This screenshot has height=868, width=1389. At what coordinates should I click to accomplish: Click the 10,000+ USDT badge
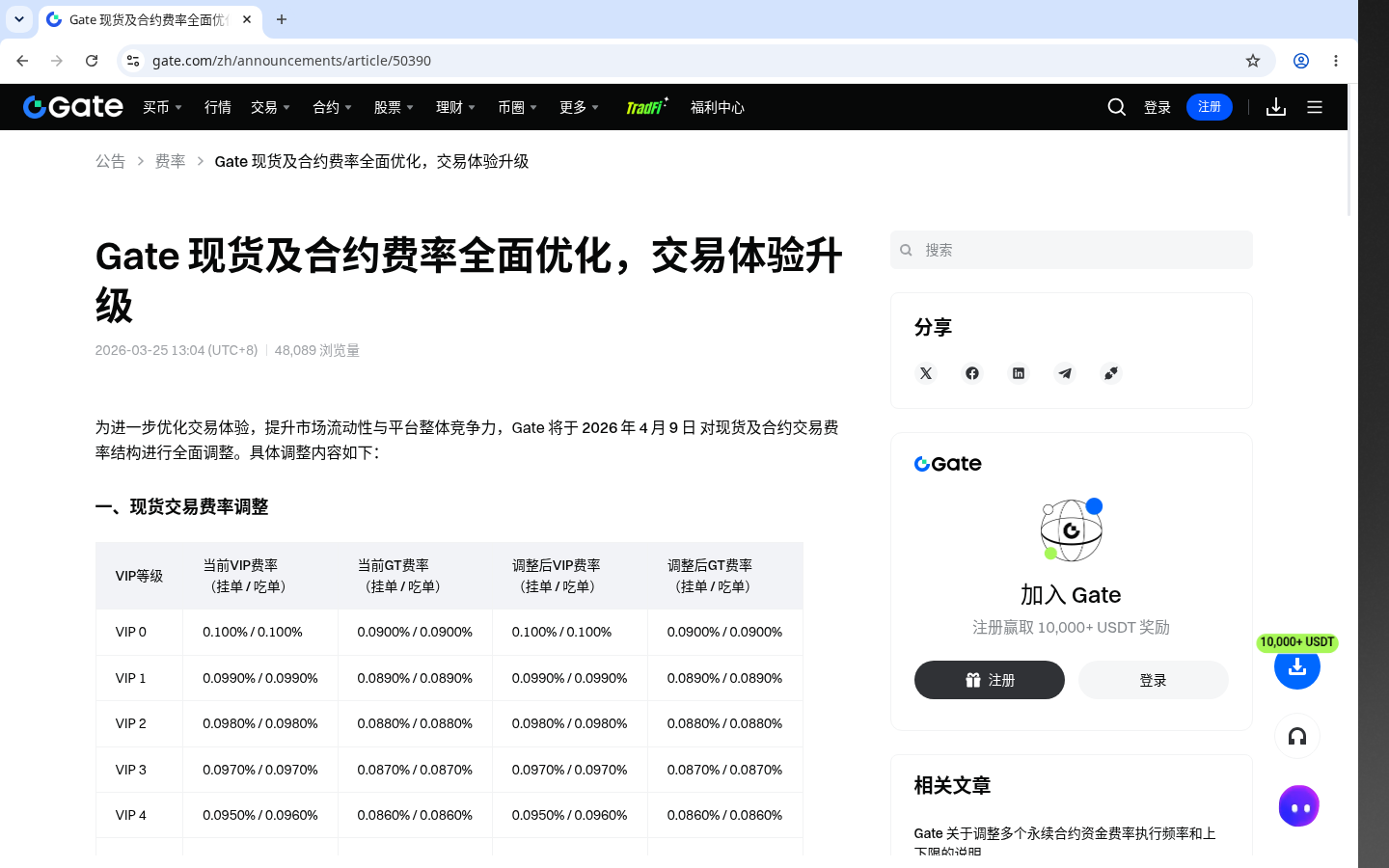coord(1297,642)
